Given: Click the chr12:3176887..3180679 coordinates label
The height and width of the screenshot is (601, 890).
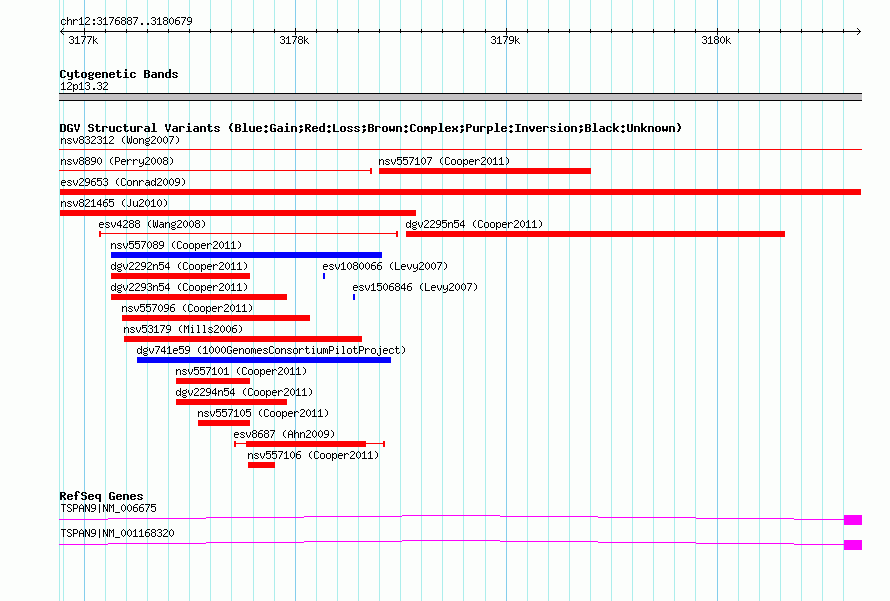Looking at the screenshot, I should coord(126,22).
